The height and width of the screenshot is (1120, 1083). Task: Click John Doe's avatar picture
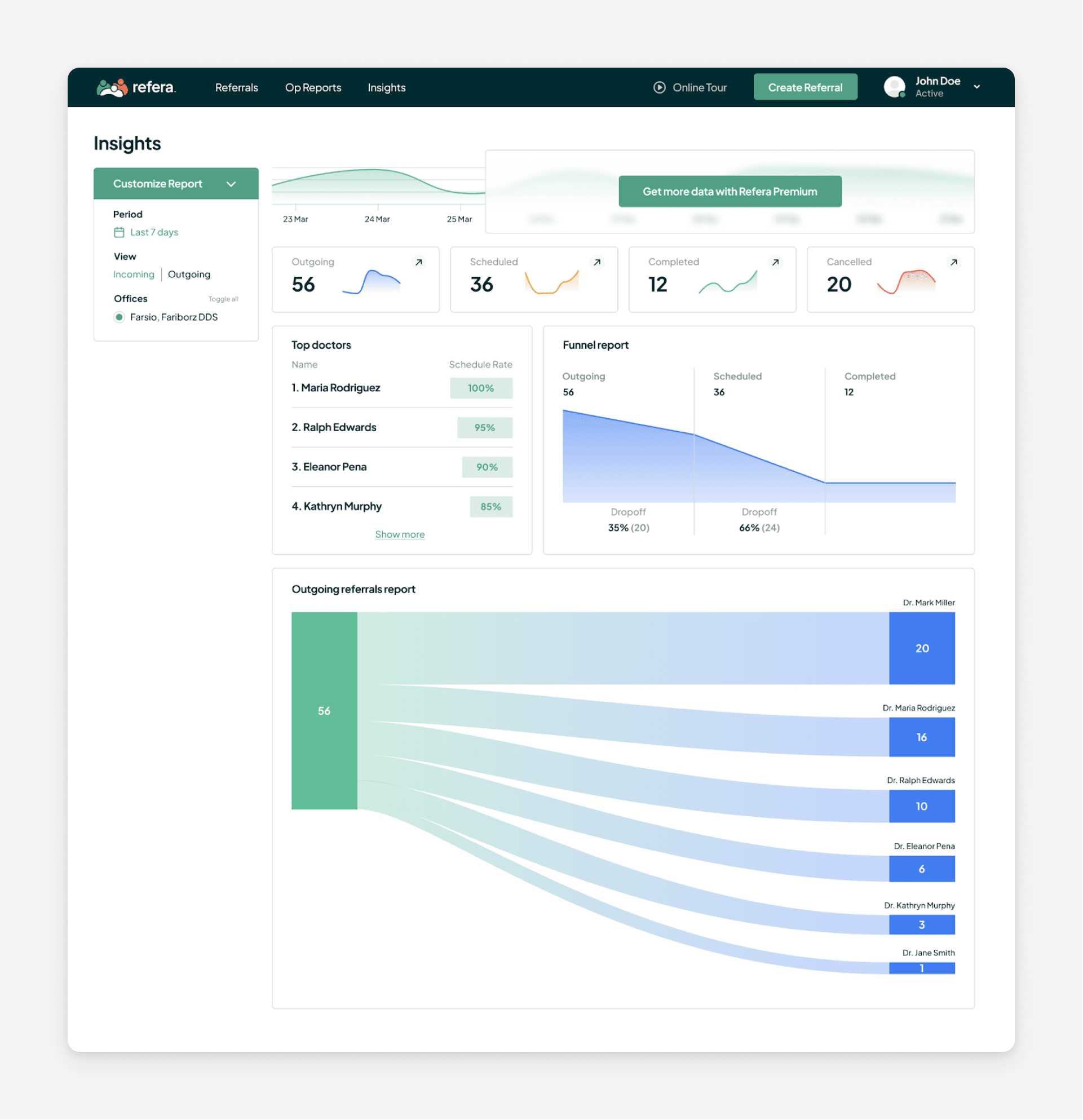pyautogui.click(x=894, y=87)
